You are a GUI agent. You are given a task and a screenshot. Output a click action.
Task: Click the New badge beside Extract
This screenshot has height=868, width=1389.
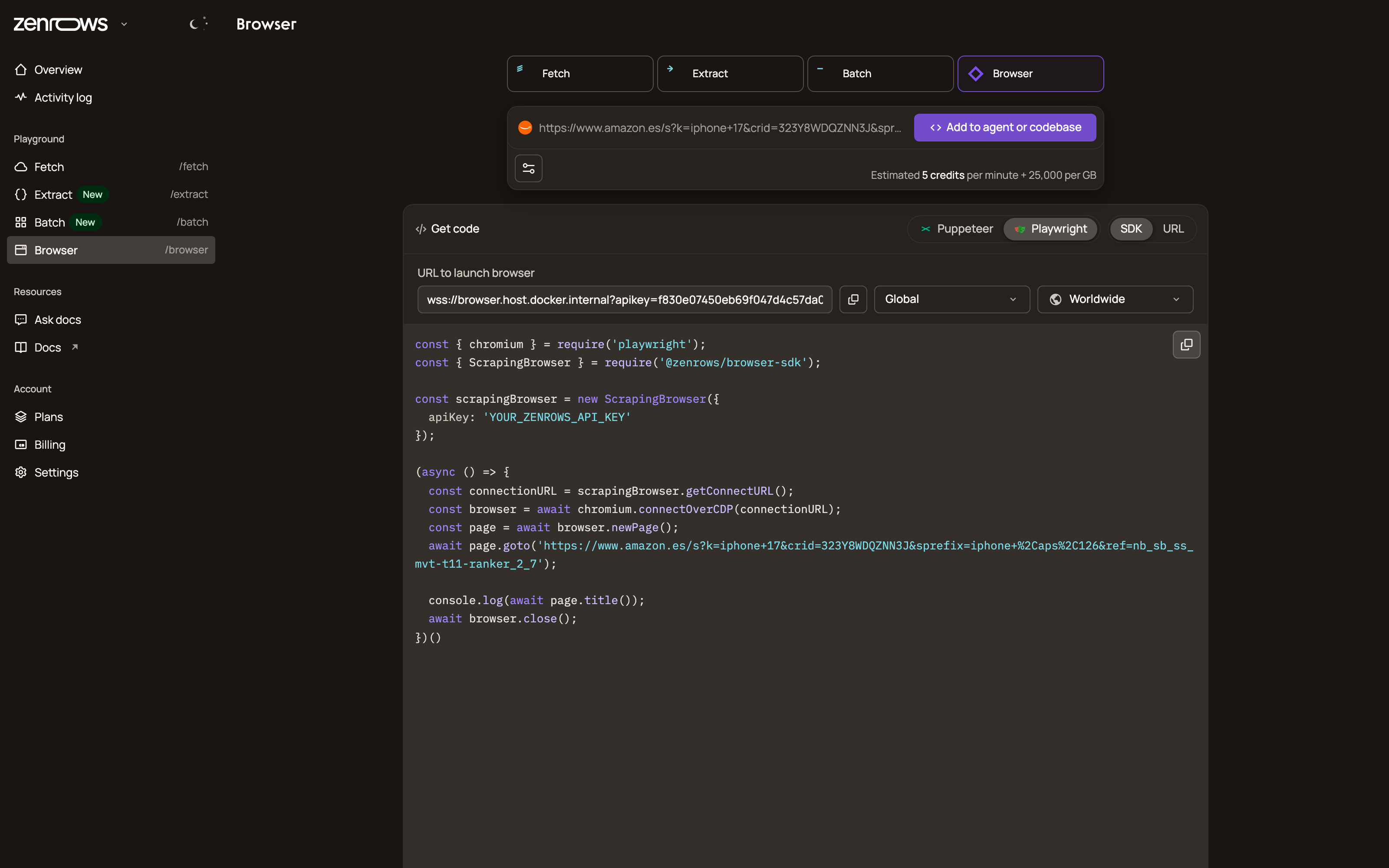click(x=92, y=194)
